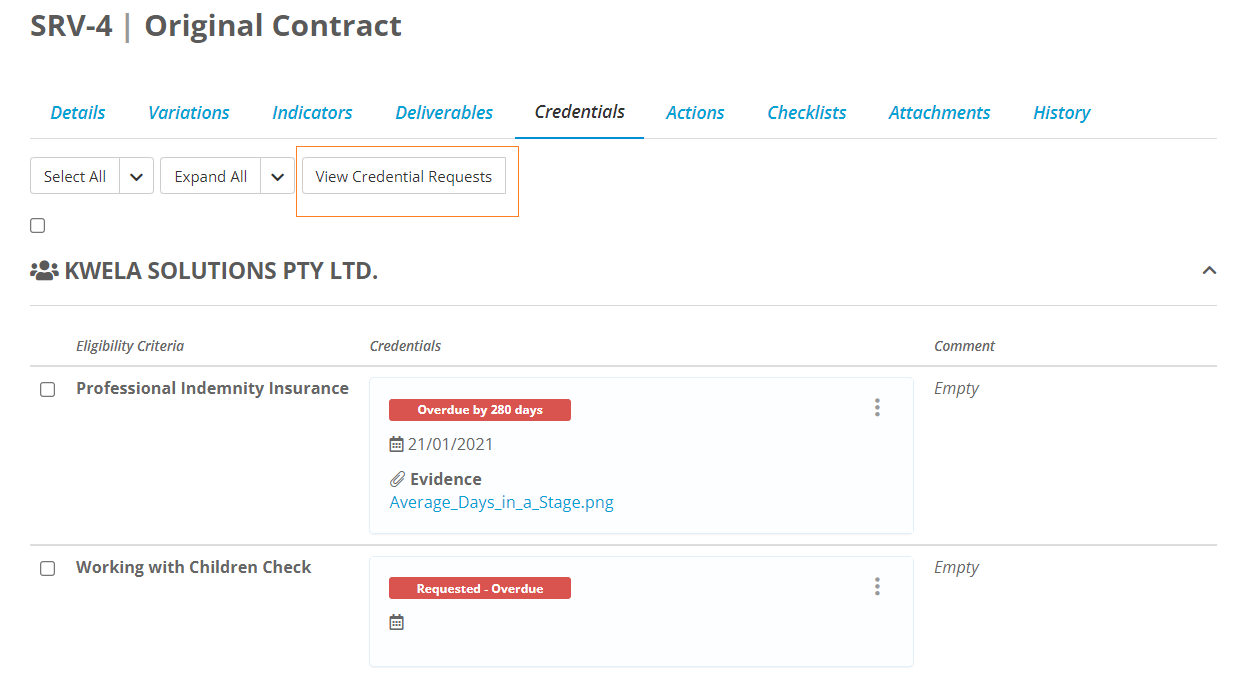
Task: Click View Credential Requests button
Action: coord(404,176)
